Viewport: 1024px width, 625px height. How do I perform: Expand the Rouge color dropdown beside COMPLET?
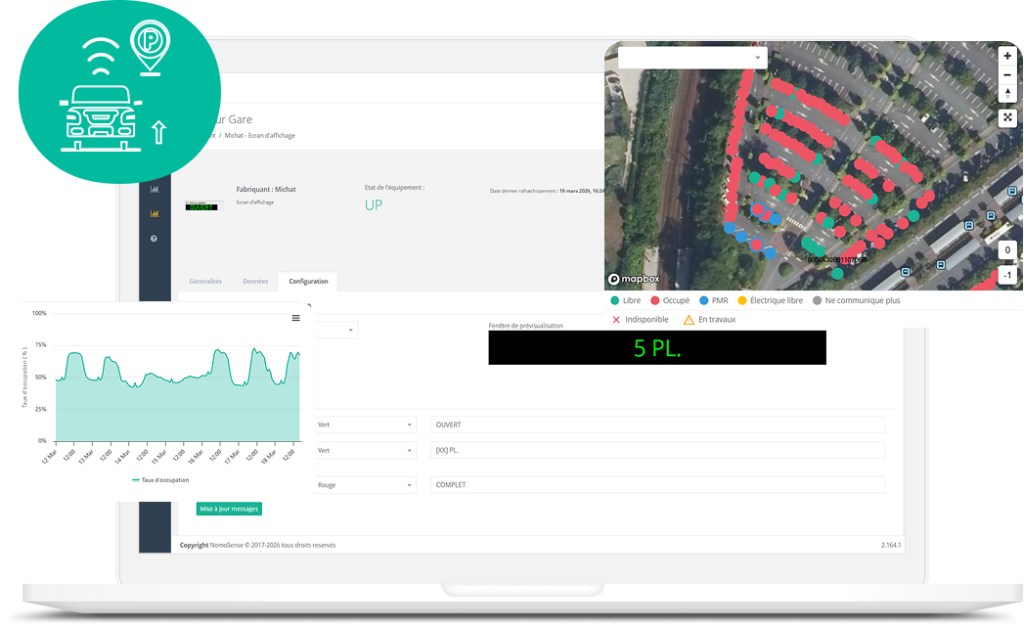[x=364, y=485]
